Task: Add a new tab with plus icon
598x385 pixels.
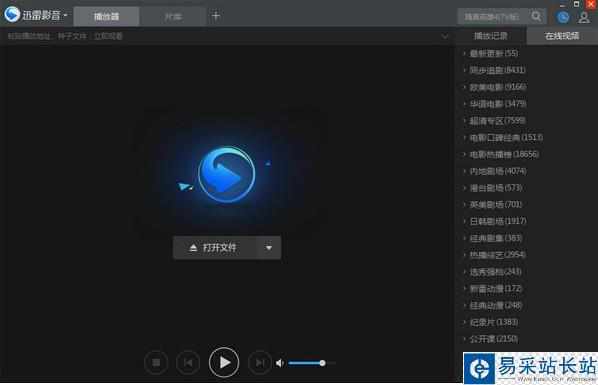Action: pos(216,16)
